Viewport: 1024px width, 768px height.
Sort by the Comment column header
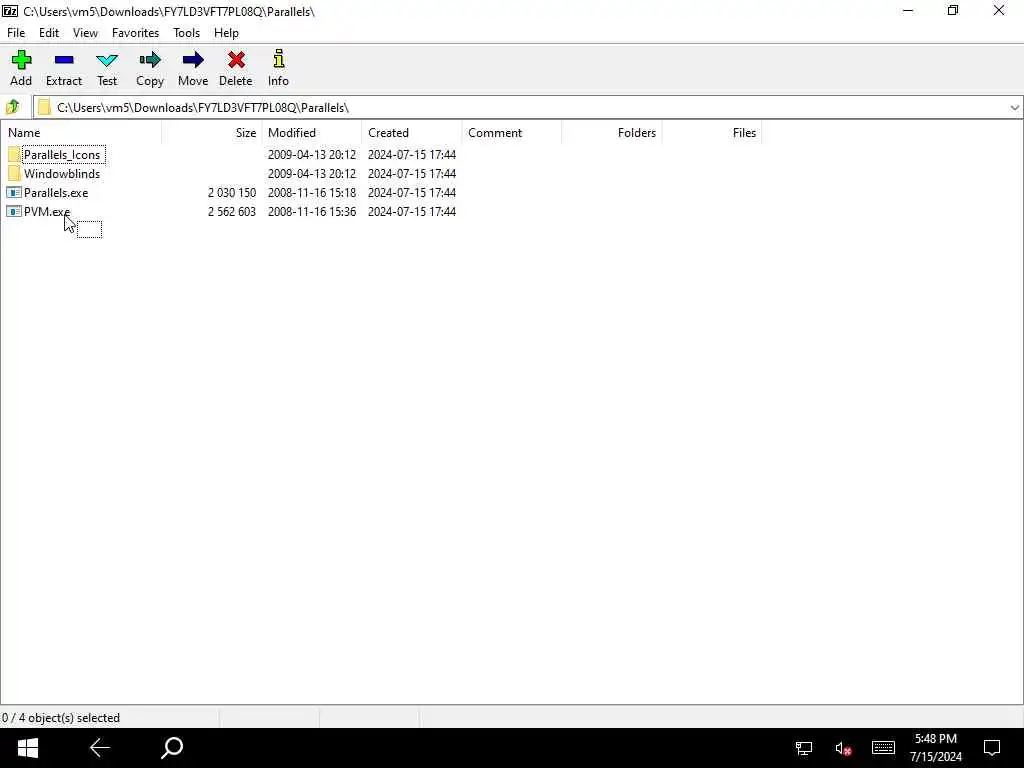pos(511,133)
